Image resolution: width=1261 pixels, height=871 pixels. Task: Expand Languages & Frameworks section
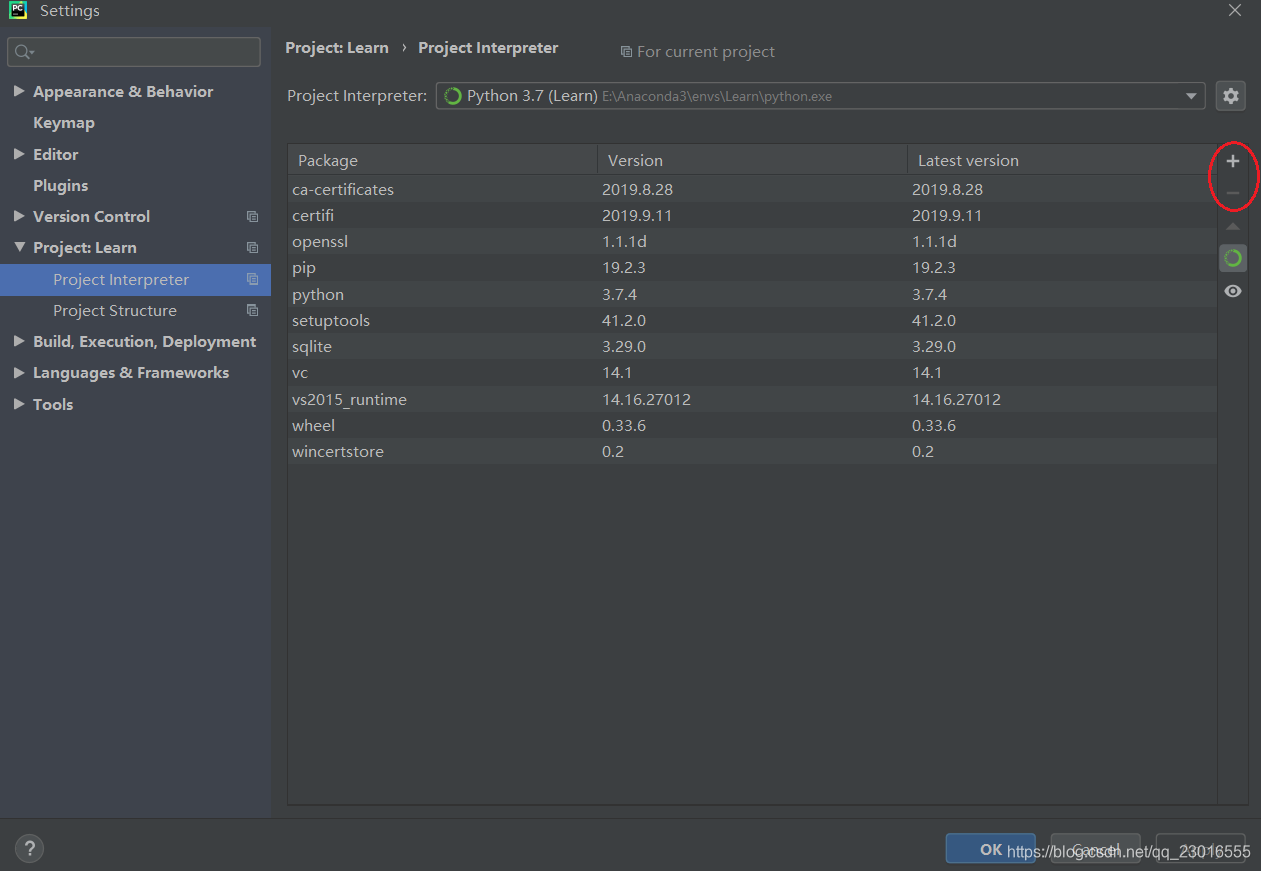(x=19, y=372)
